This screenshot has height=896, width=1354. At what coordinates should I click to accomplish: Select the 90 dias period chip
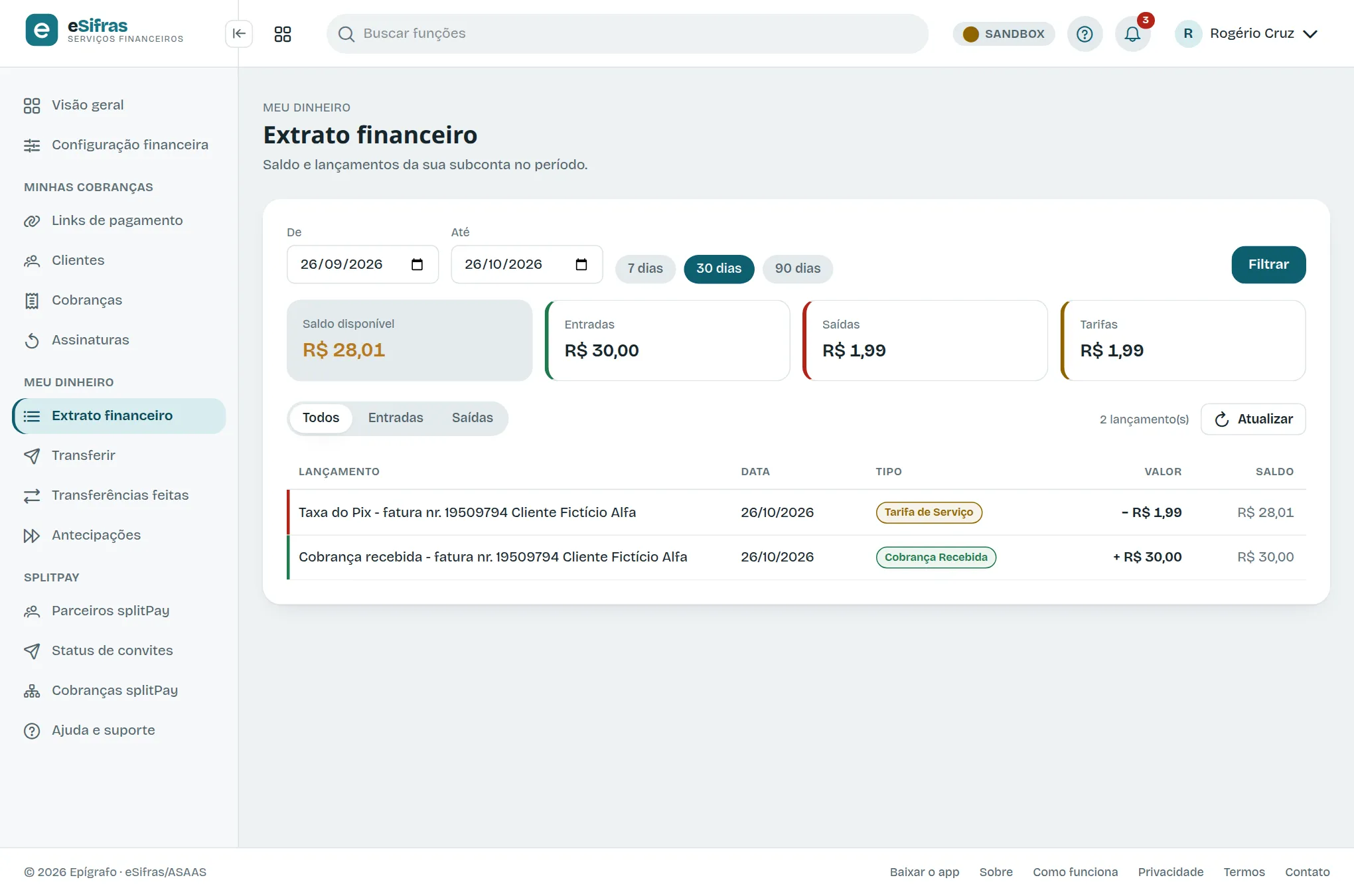click(798, 269)
